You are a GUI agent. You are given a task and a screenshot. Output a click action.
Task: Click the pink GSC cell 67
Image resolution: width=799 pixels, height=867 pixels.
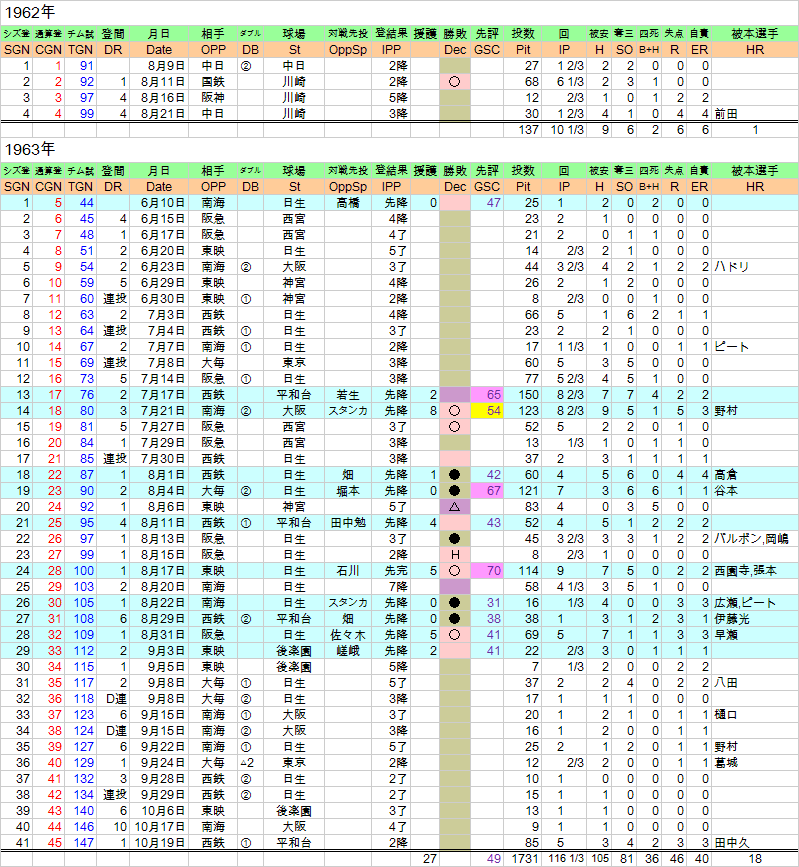click(x=487, y=491)
